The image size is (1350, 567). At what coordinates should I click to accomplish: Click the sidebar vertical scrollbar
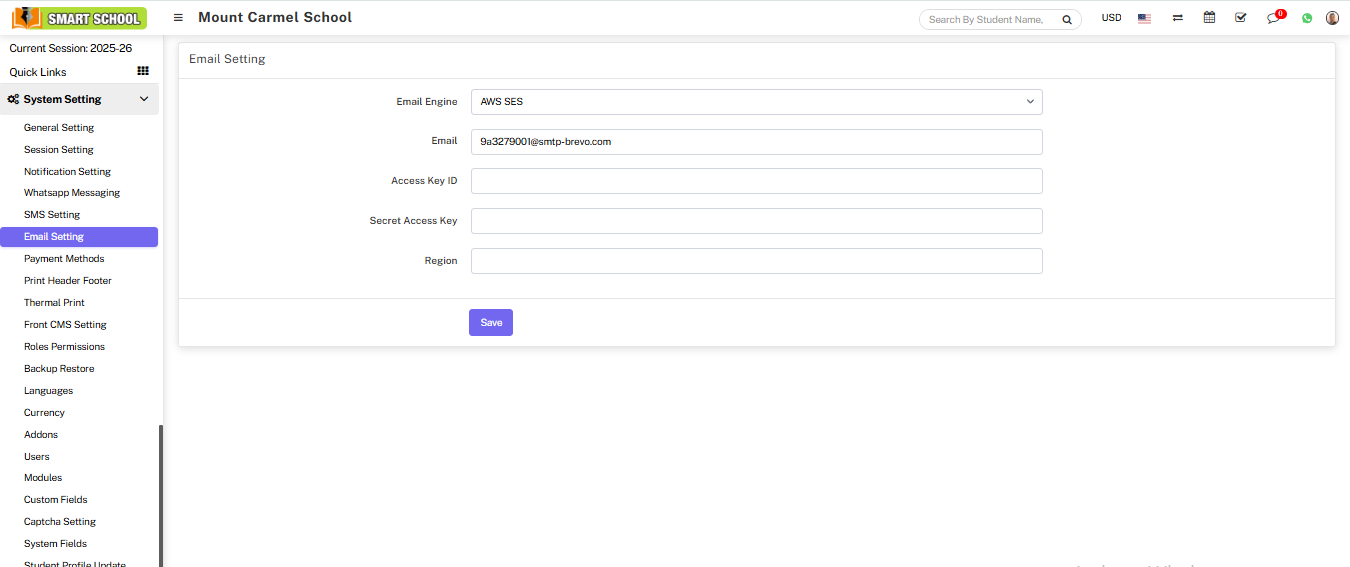[x=161, y=495]
